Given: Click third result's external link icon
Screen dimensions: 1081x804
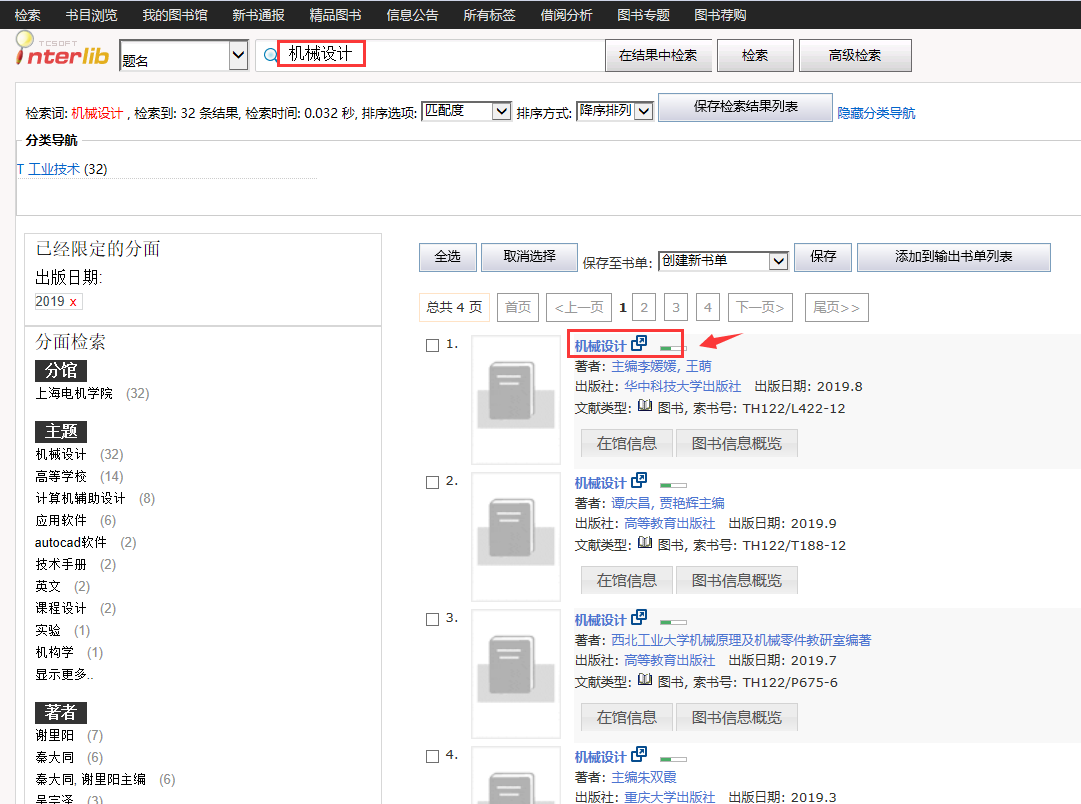Looking at the screenshot, I should pyautogui.click(x=639, y=618).
